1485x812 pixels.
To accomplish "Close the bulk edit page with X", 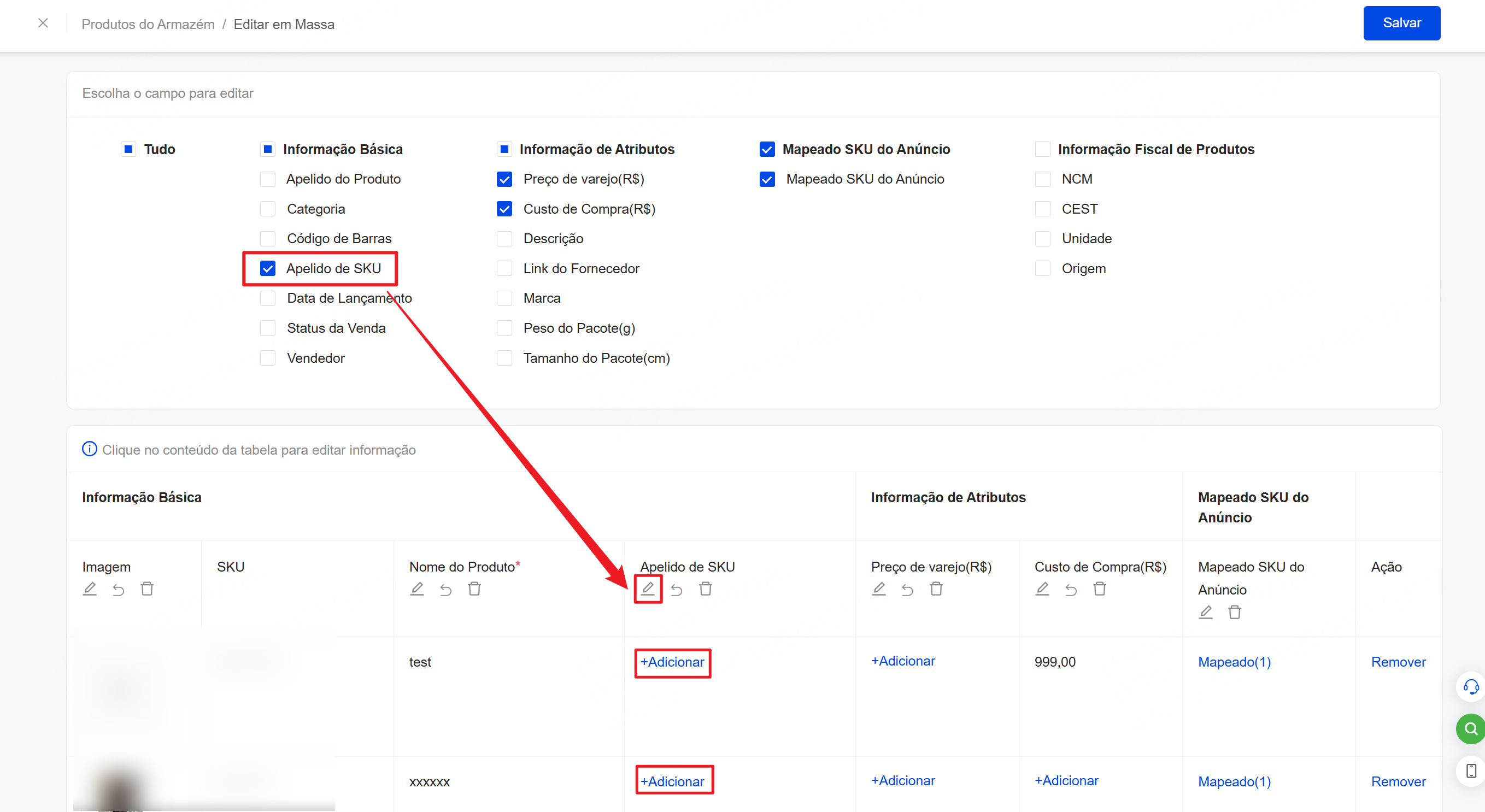I will click(x=43, y=23).
